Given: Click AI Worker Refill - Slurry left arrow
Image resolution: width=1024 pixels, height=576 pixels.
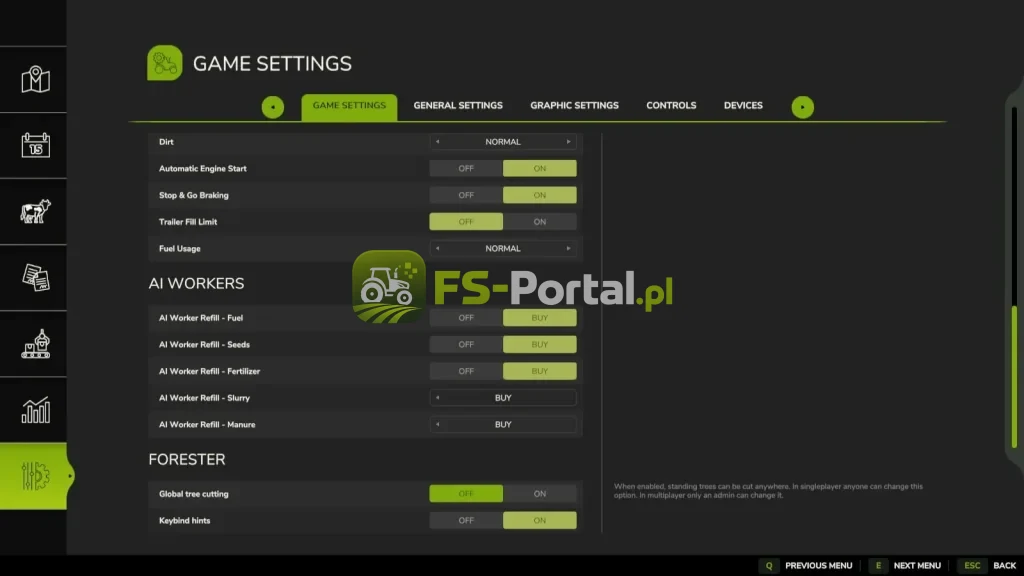Looking at the screenshot, I should click(x=438, y=398).
